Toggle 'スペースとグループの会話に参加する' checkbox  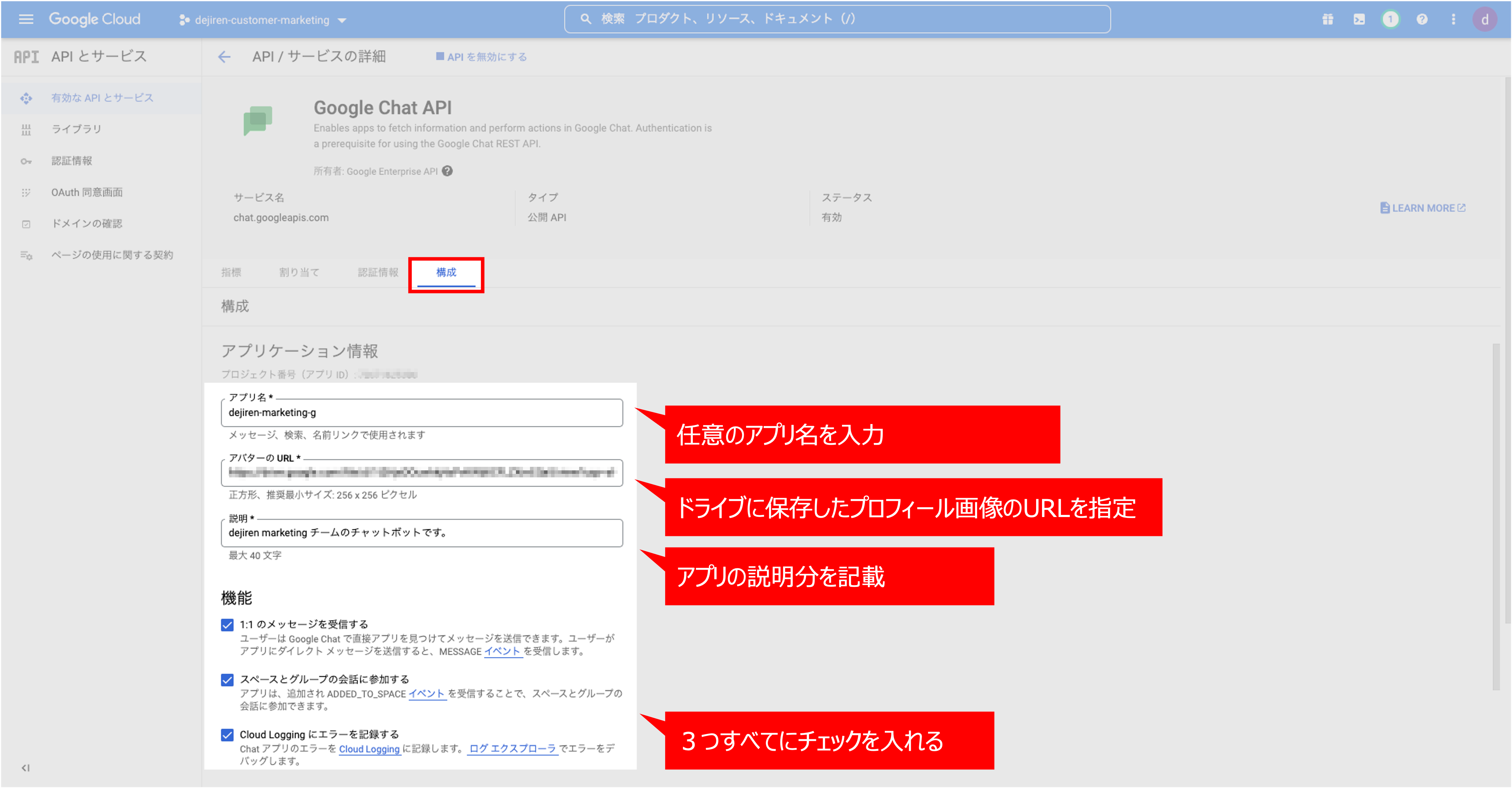click(227, 680)
